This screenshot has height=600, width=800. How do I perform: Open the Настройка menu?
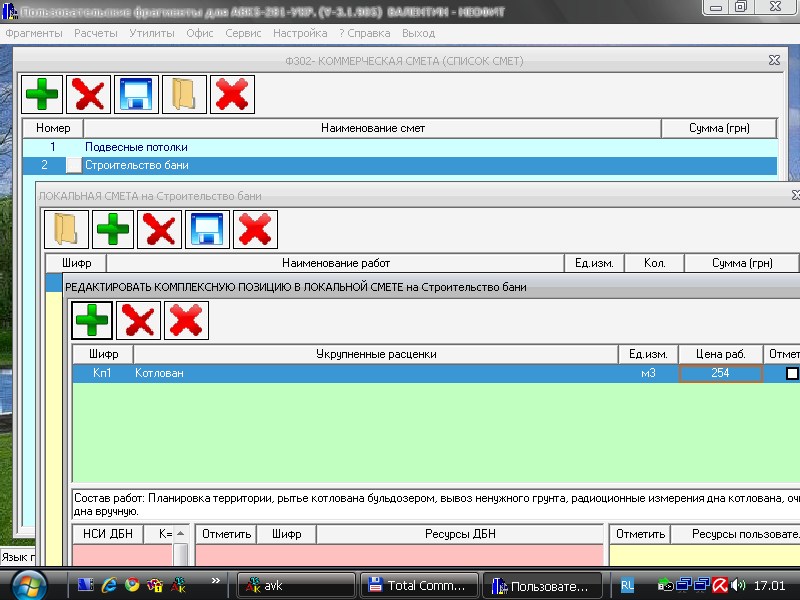pyautogui.click(x=300, y=33)
